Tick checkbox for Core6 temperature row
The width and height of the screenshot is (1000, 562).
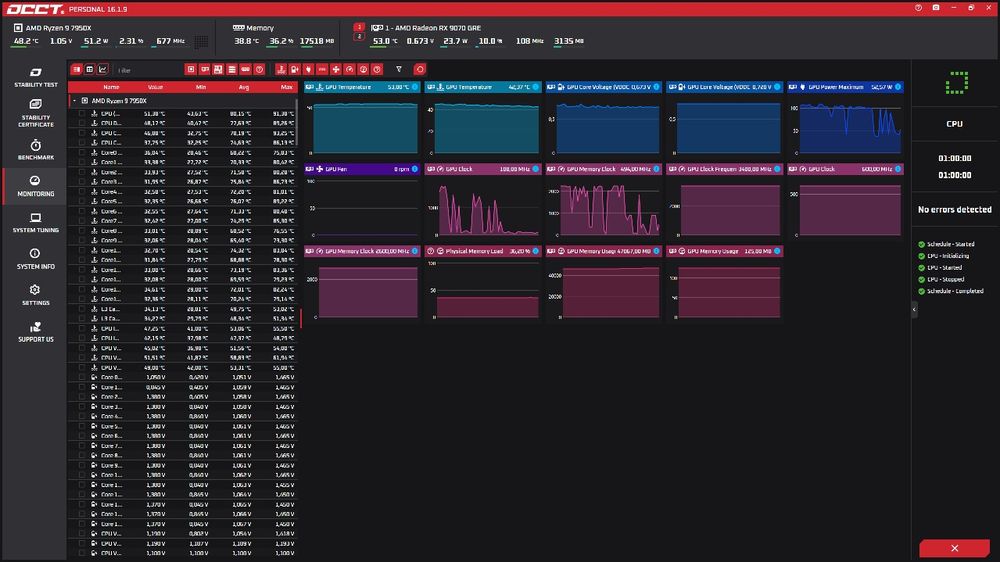[82, 211]
